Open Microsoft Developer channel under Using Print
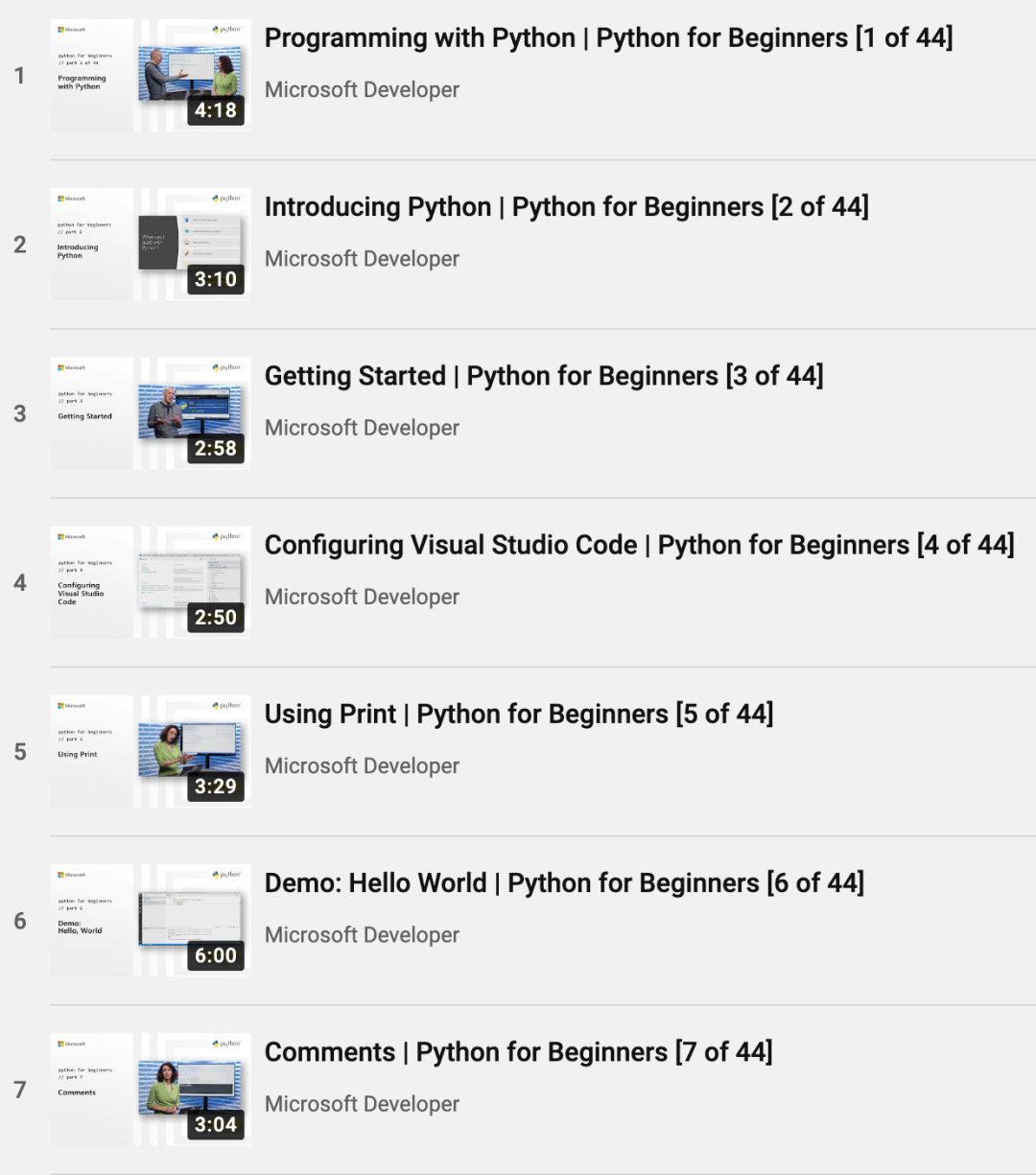Screen dimensions: 1036x1175 362,765
